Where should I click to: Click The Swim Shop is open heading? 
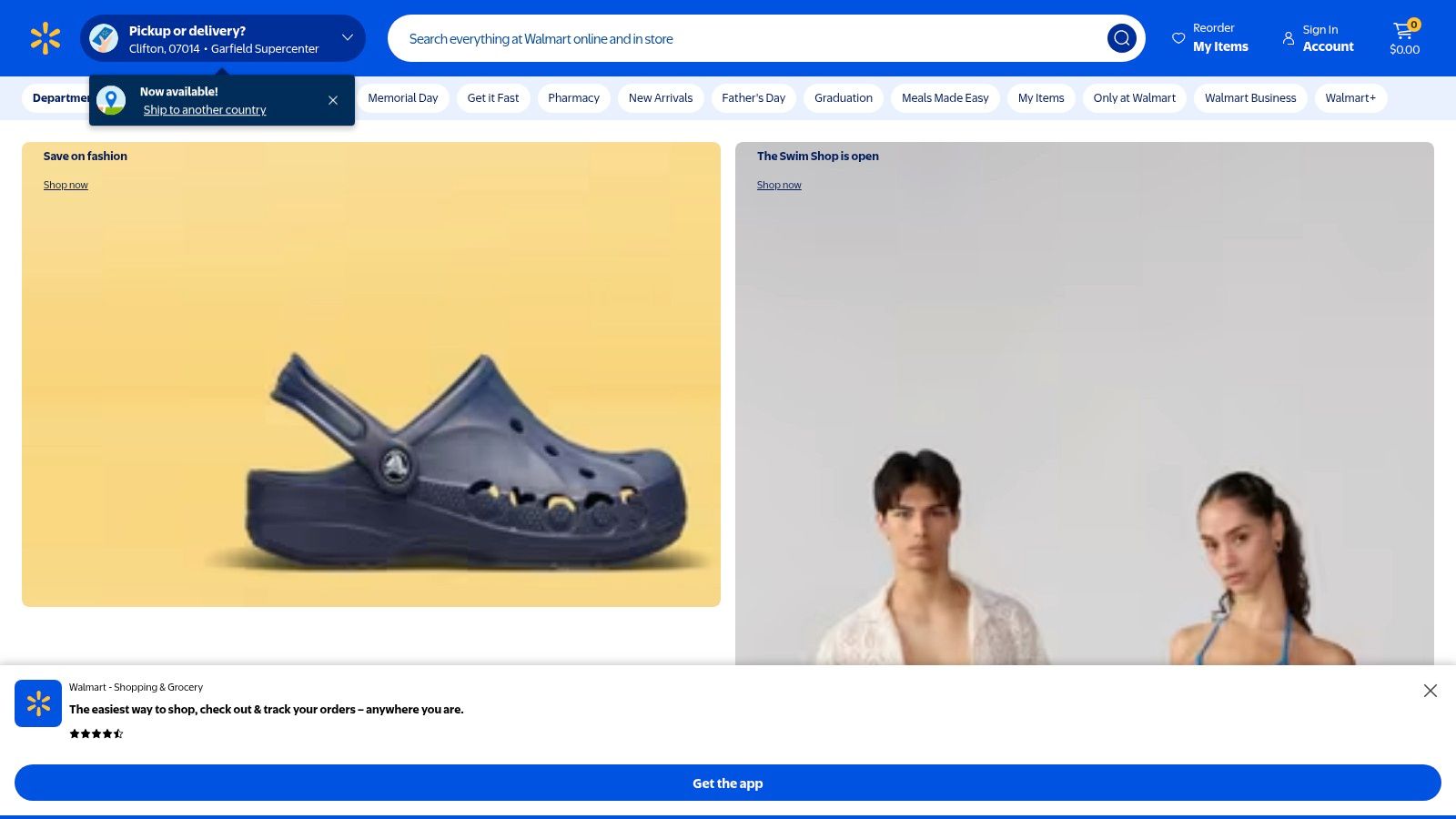click(x=818, y=157)
